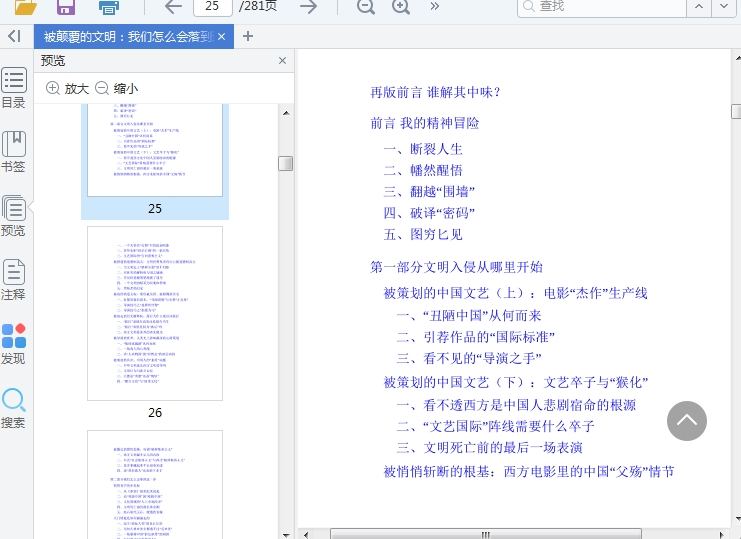The image size is (741, 539).
Task: Open link 三、文明死亡前的最后一场表演
Action: click(x=490, y=447)
